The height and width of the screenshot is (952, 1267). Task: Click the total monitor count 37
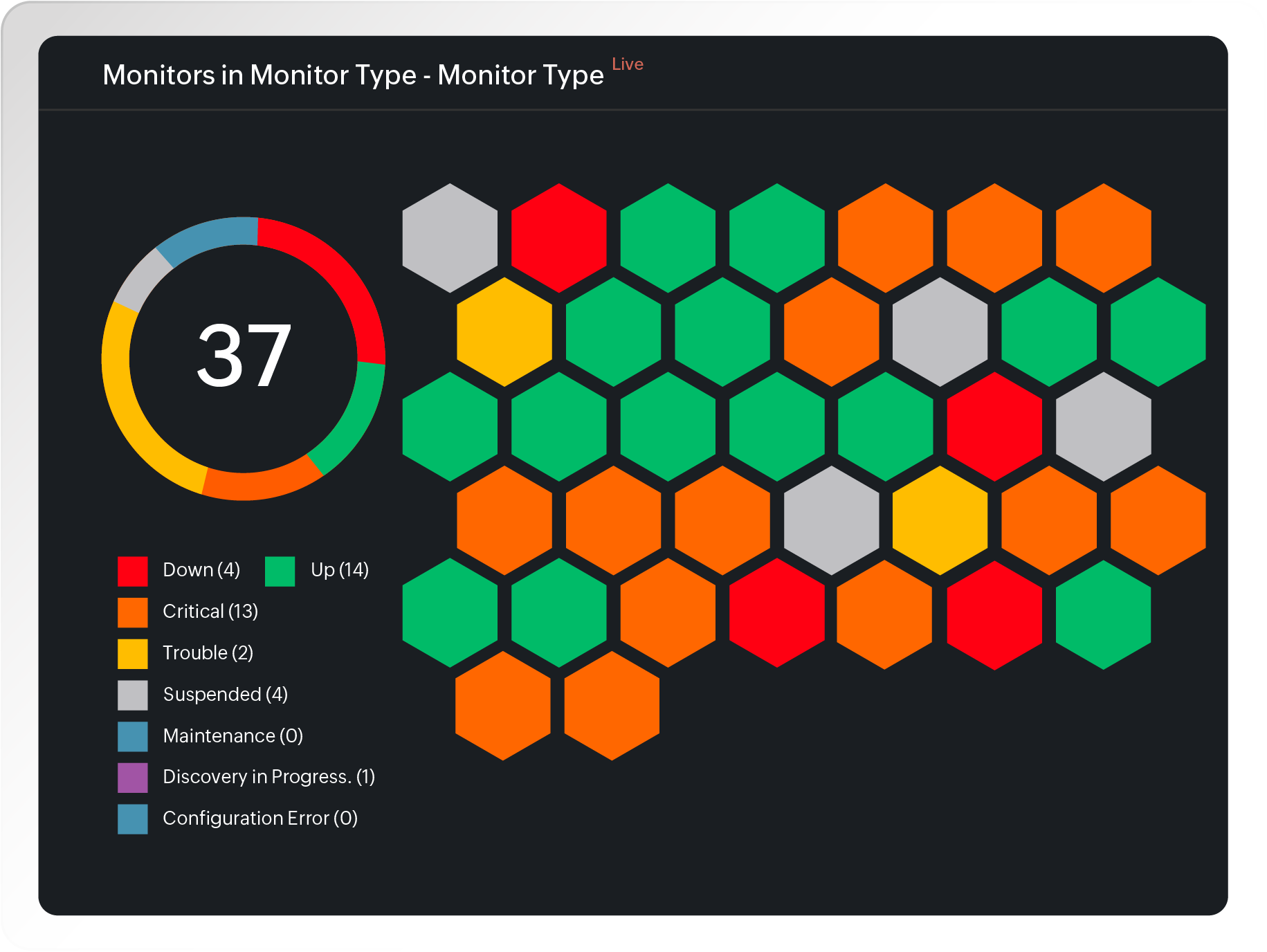[244, 356]
